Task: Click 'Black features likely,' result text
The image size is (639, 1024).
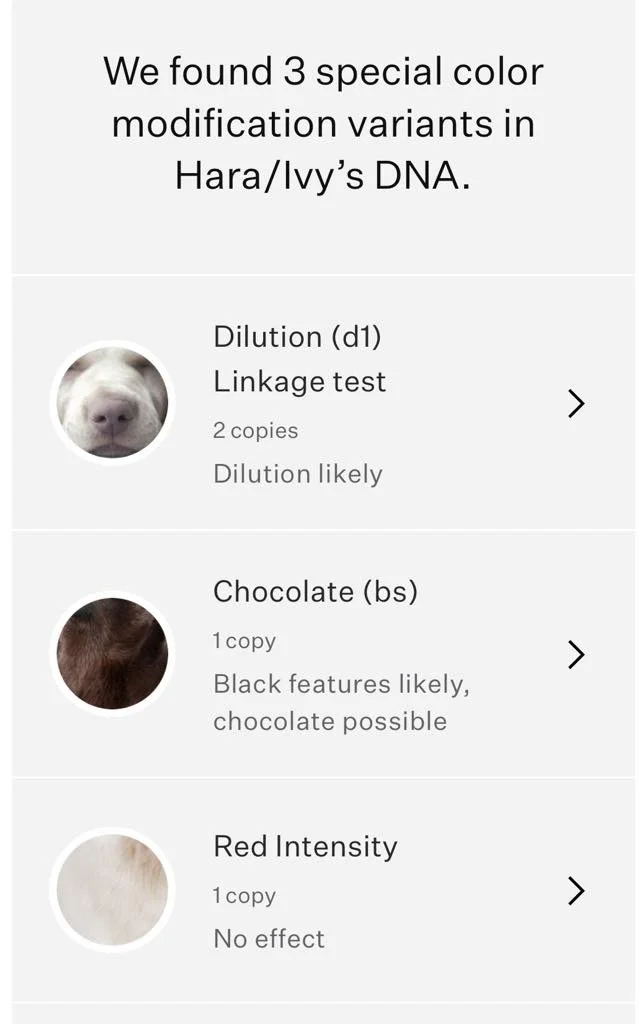Action: pos(342,684)
